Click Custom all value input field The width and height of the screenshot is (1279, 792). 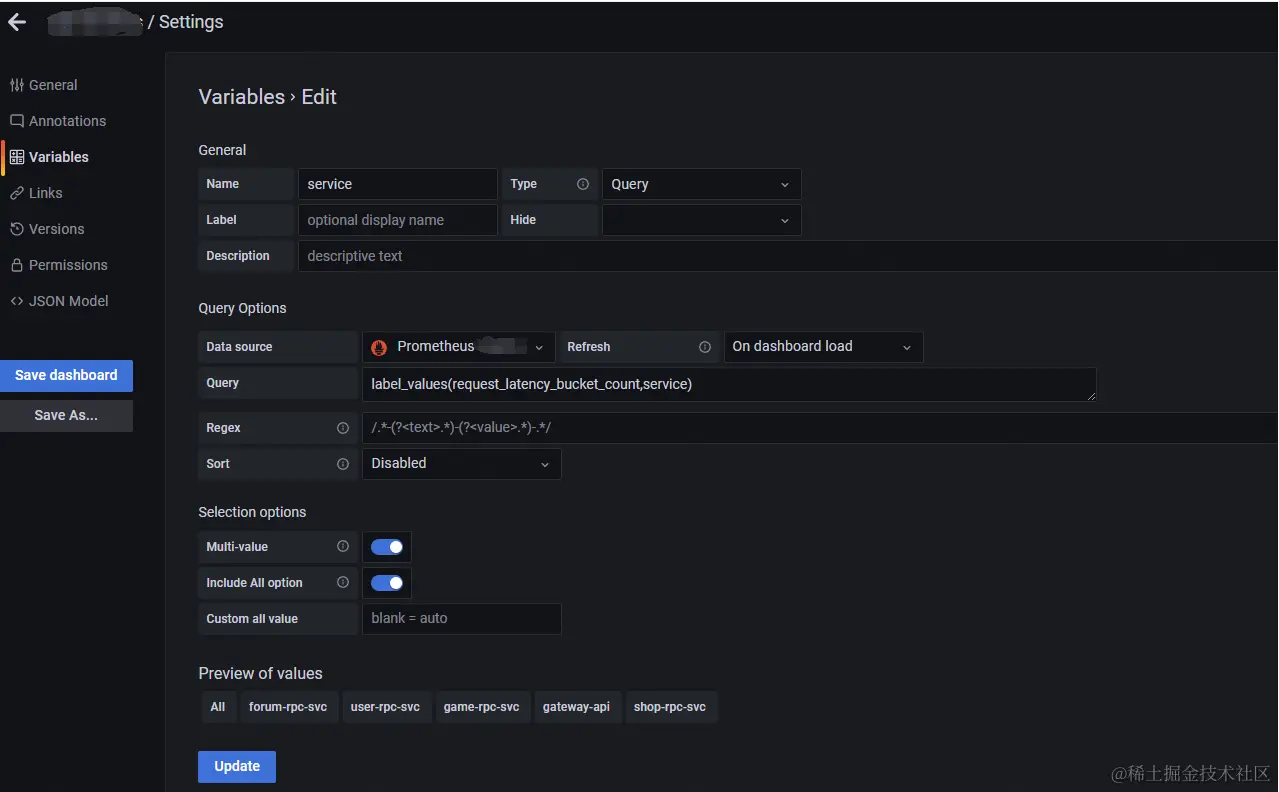(461, 619)
